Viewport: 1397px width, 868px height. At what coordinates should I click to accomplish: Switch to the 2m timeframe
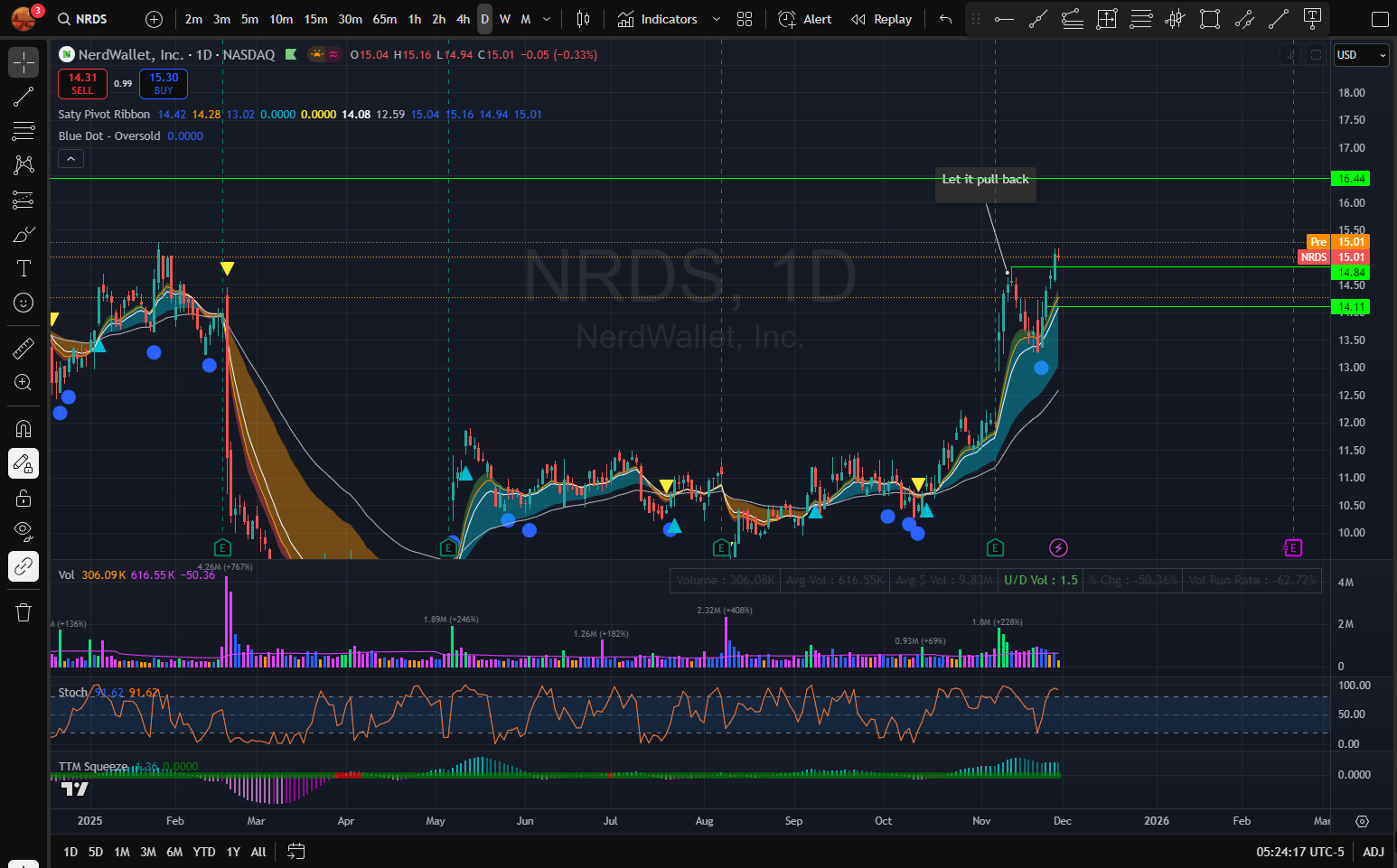pyautogui.click(x=193, y=19)
